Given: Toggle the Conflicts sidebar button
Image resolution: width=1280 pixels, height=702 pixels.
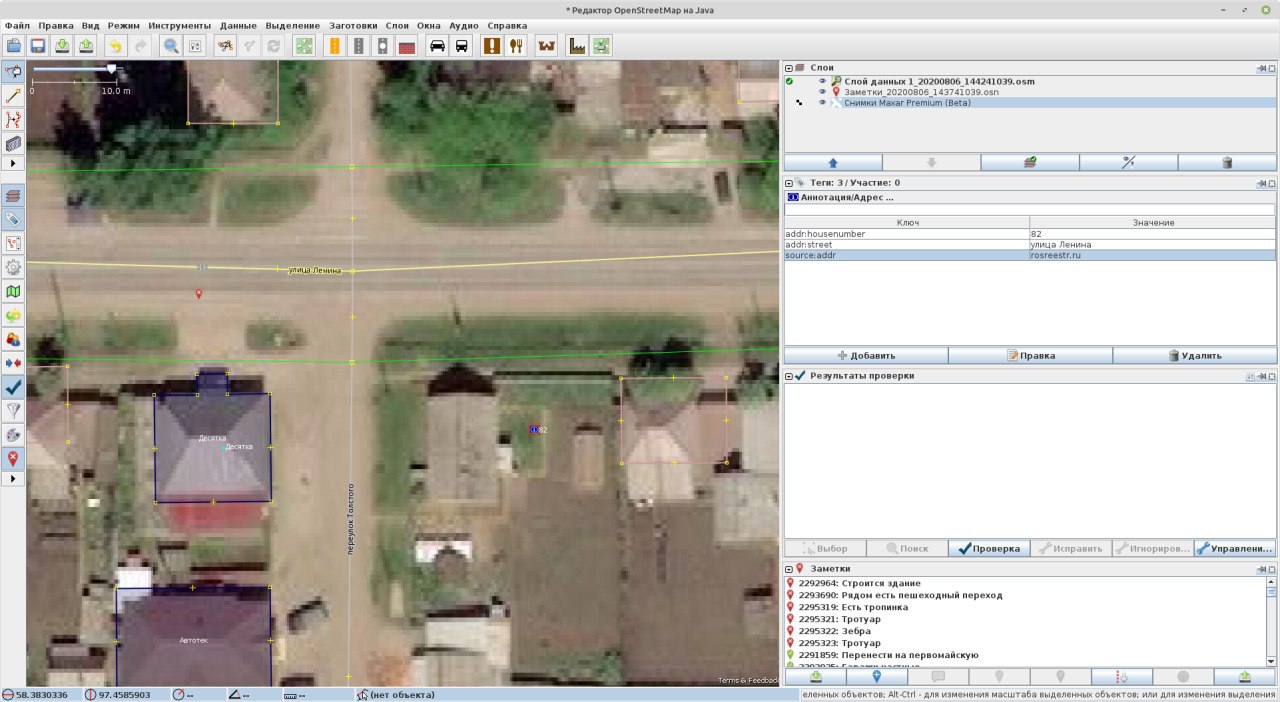Looking at the screenshot, I should [x=14, y=363].
